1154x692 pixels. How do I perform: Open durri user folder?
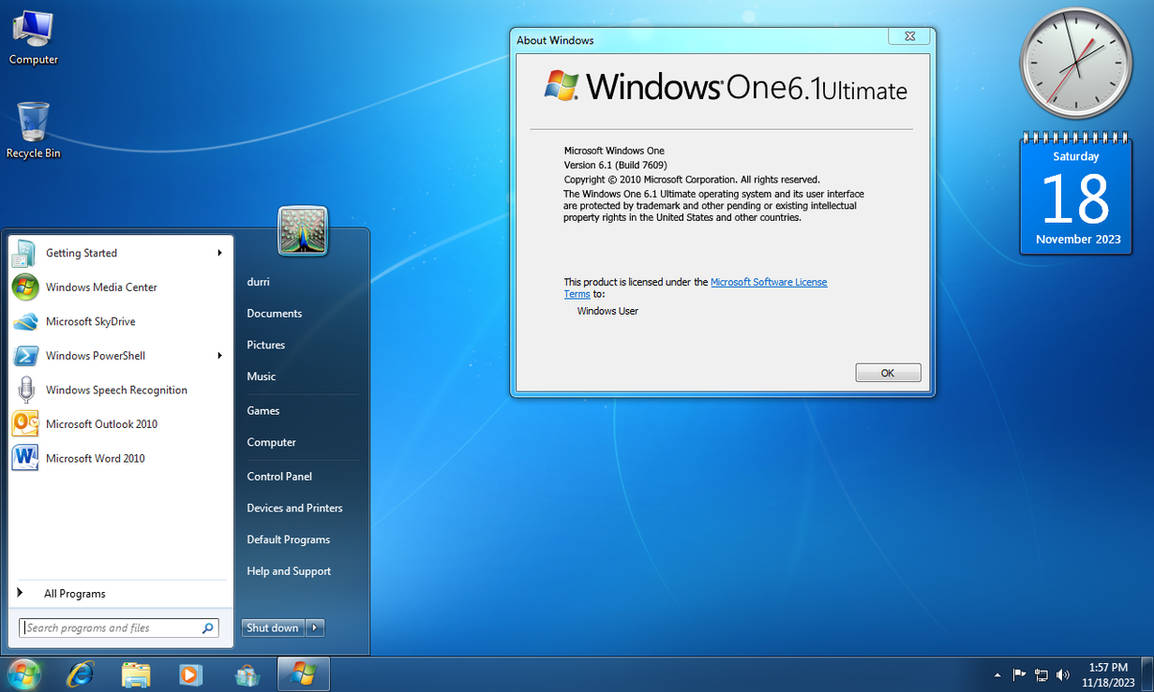tap(258, 282)
